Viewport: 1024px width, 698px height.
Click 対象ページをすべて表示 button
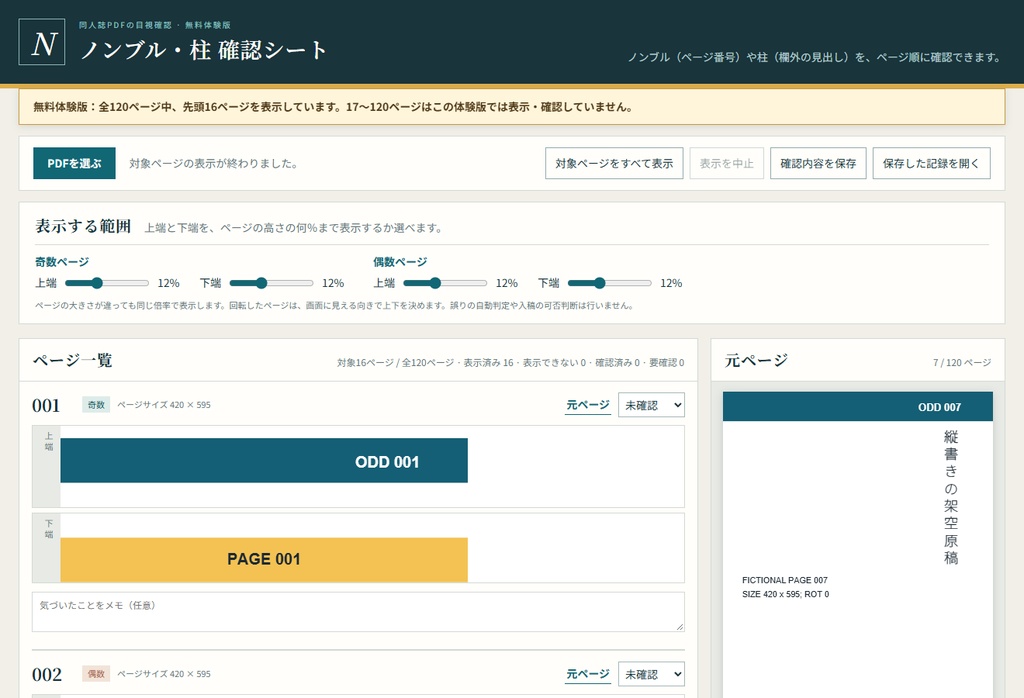coord(614,163)
